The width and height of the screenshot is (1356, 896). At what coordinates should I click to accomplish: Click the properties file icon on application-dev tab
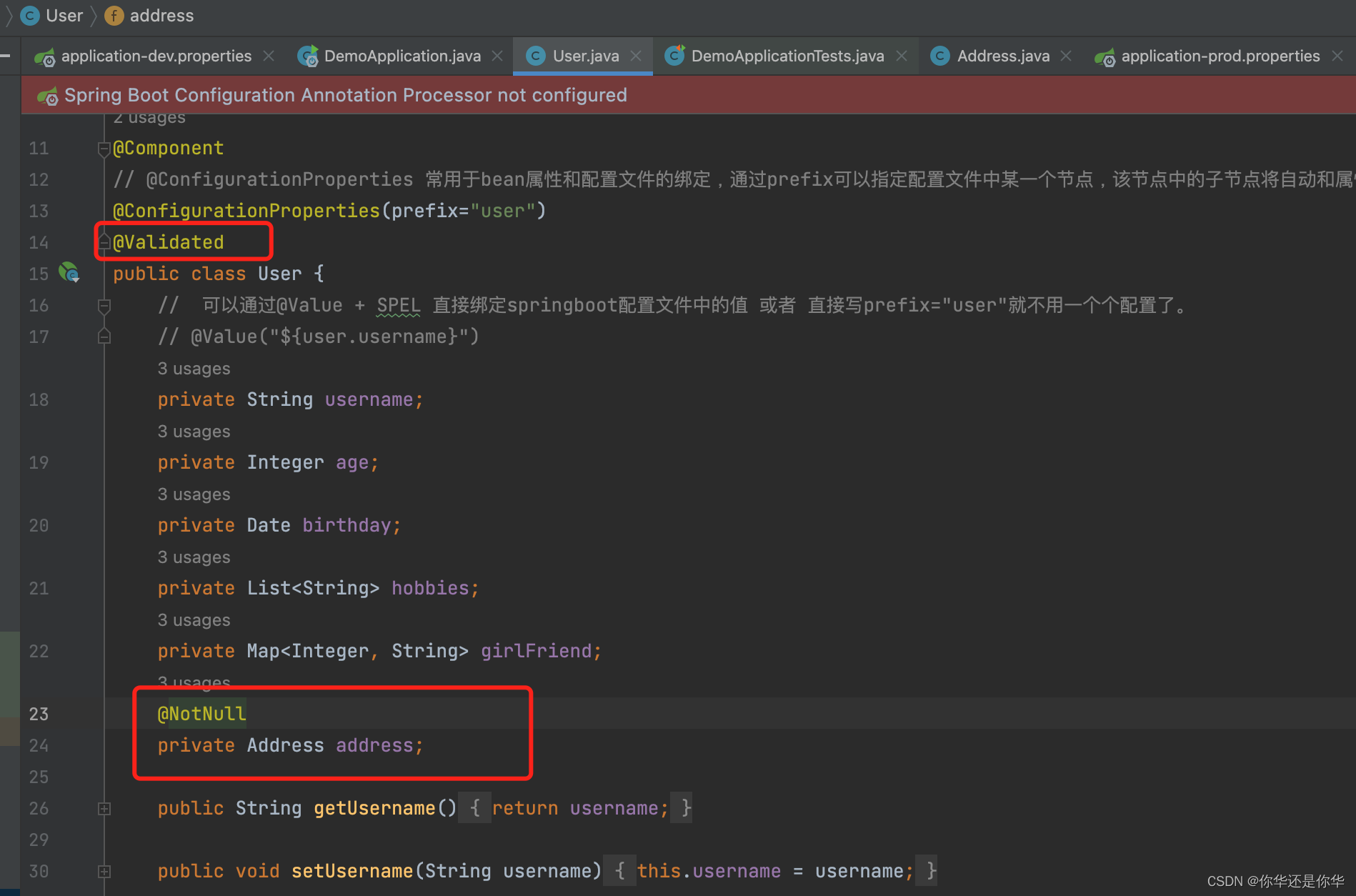(44, 56)
